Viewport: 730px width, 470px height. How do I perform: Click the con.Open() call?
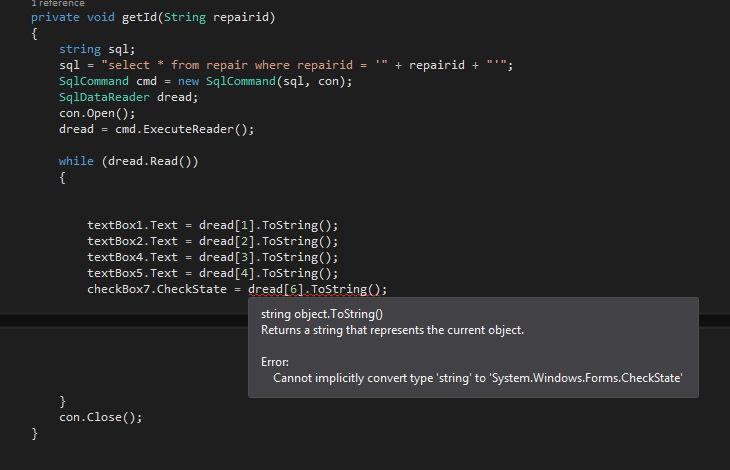click(97, 113)
